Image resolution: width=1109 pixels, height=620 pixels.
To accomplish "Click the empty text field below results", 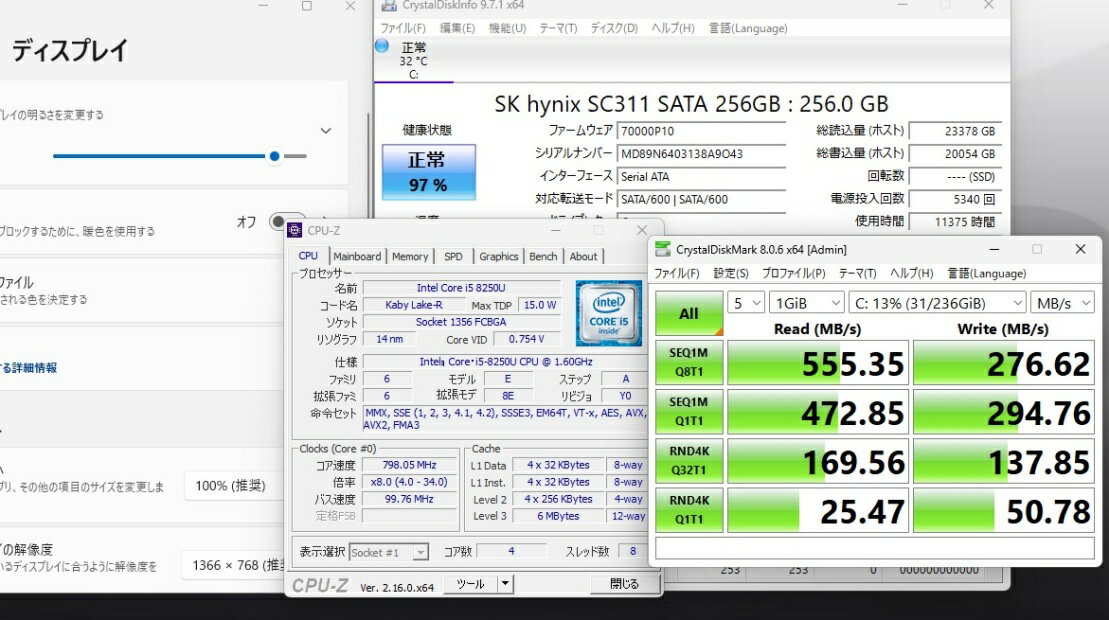I will pos(874,548).
